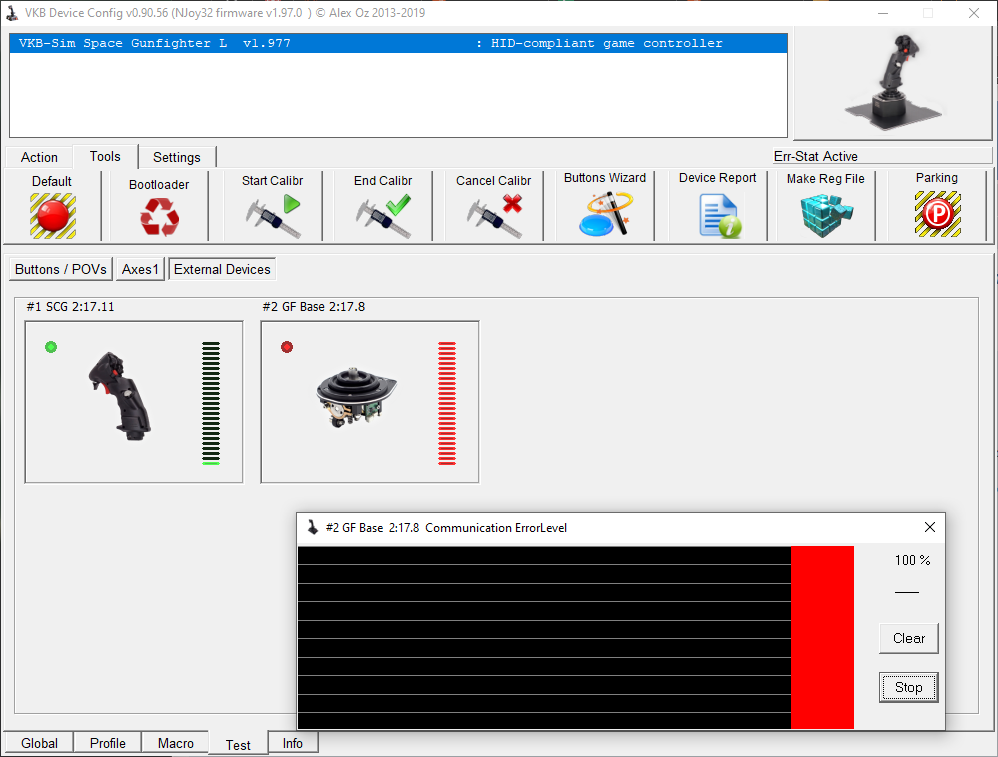
Task: Open the Axes1 tab
Action: (x=140, y=269)
